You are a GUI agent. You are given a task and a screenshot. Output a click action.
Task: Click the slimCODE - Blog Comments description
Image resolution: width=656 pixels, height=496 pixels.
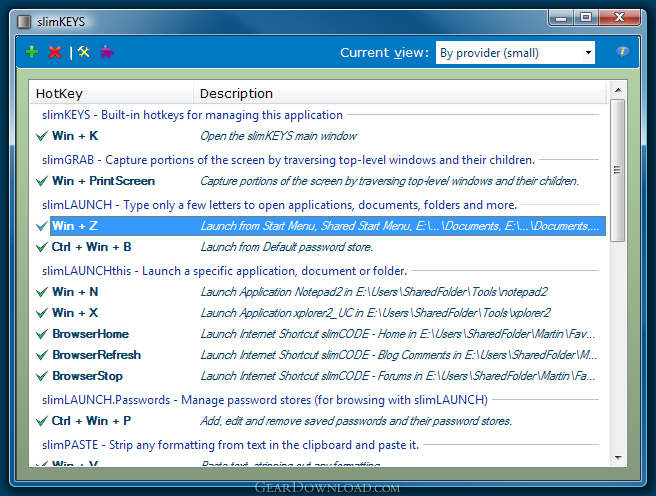coord(399,355)
